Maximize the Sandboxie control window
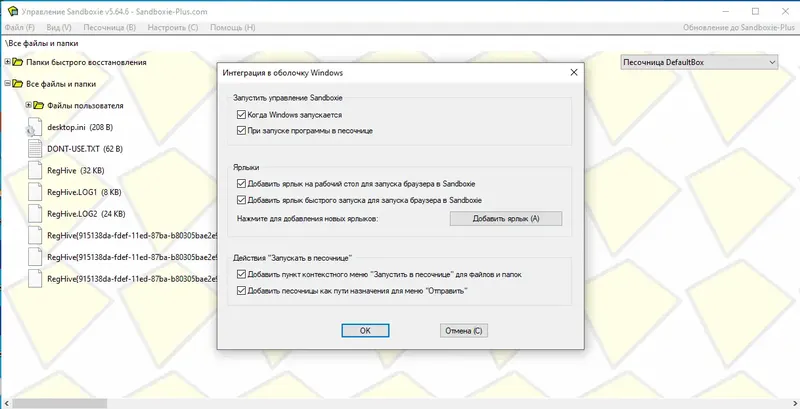 point(755,11)
